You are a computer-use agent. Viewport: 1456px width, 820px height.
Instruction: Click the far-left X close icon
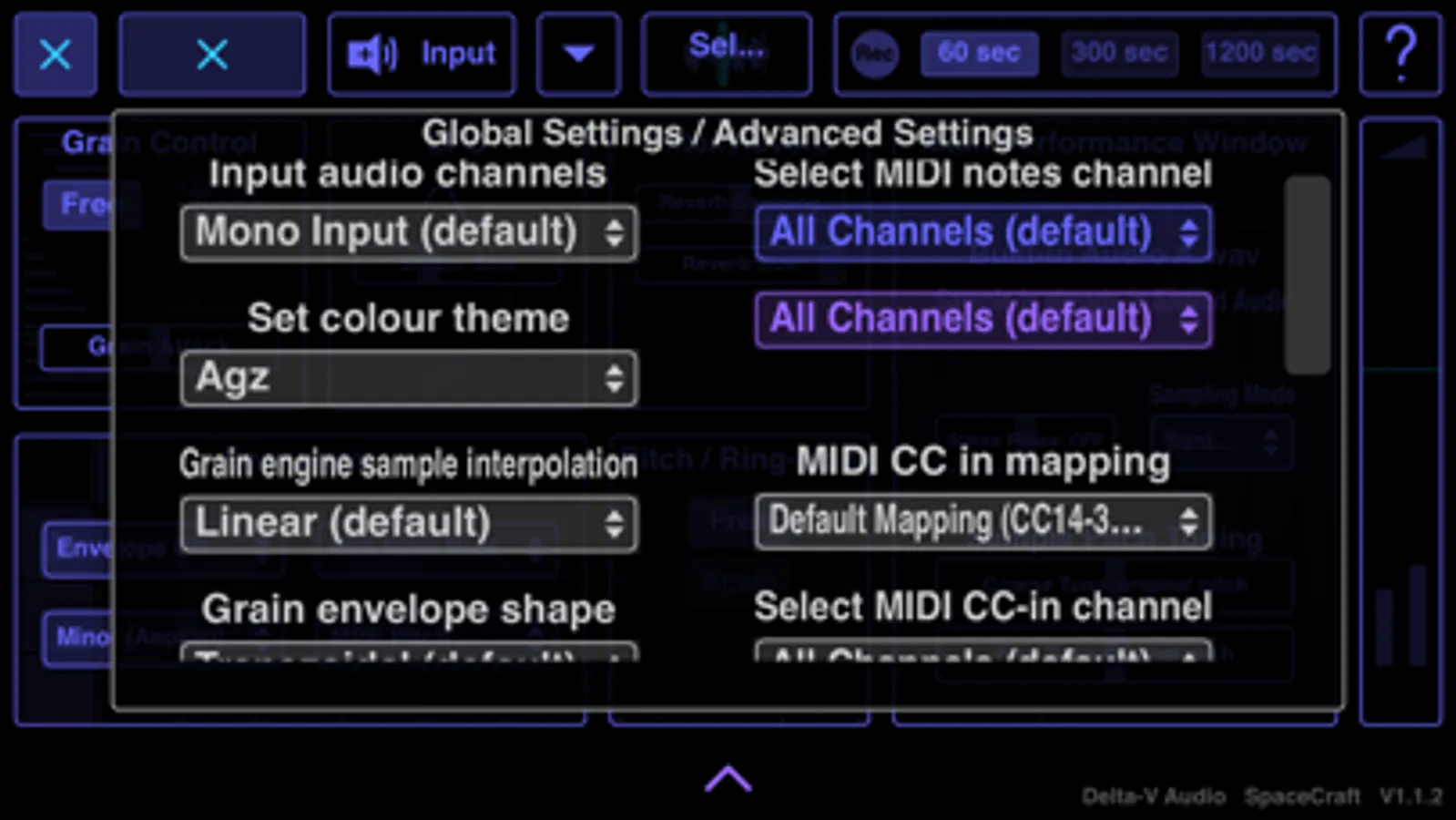pyautogui.click(x=56, y=55)
